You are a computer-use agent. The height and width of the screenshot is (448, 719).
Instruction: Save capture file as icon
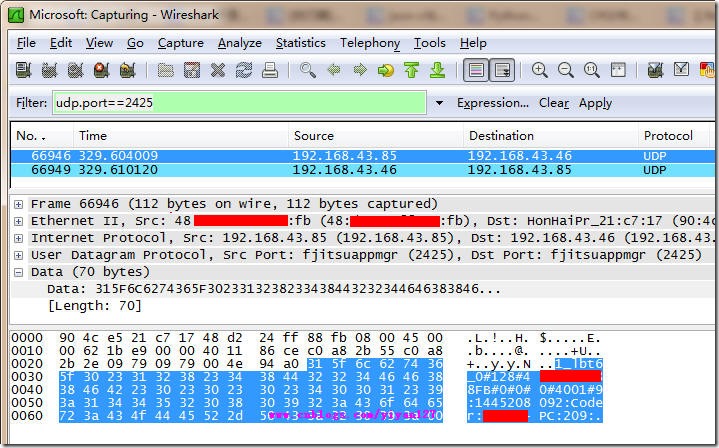pos(192,70)
